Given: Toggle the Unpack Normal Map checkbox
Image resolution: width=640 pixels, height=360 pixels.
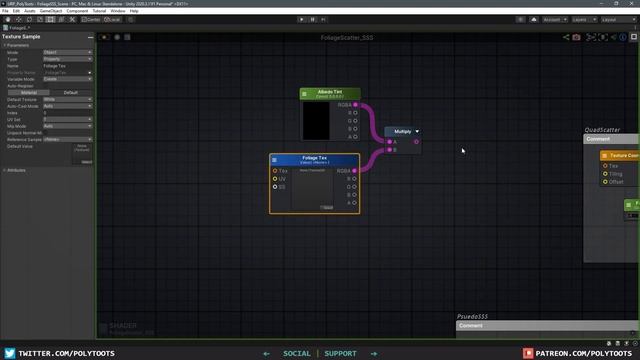Looking at the screenshot, I should (x=45, y=133).
